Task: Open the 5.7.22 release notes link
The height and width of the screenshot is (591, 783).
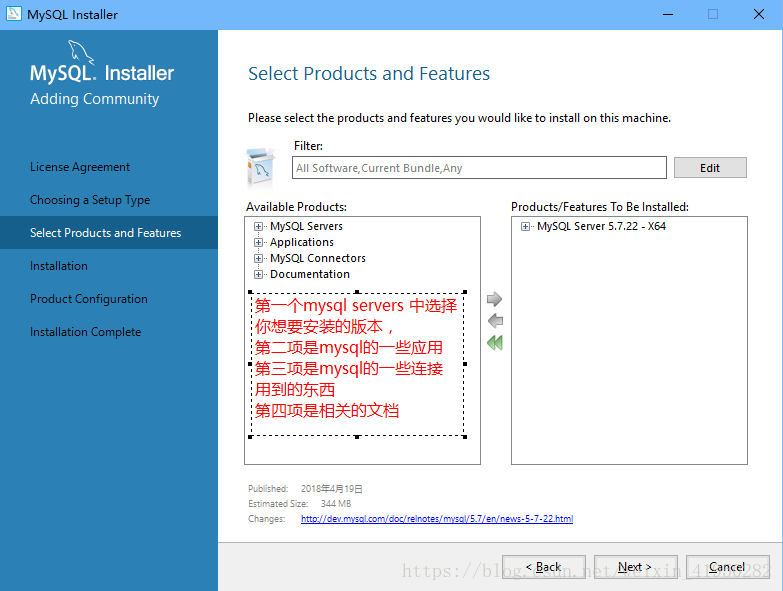Action: [437, 519]
